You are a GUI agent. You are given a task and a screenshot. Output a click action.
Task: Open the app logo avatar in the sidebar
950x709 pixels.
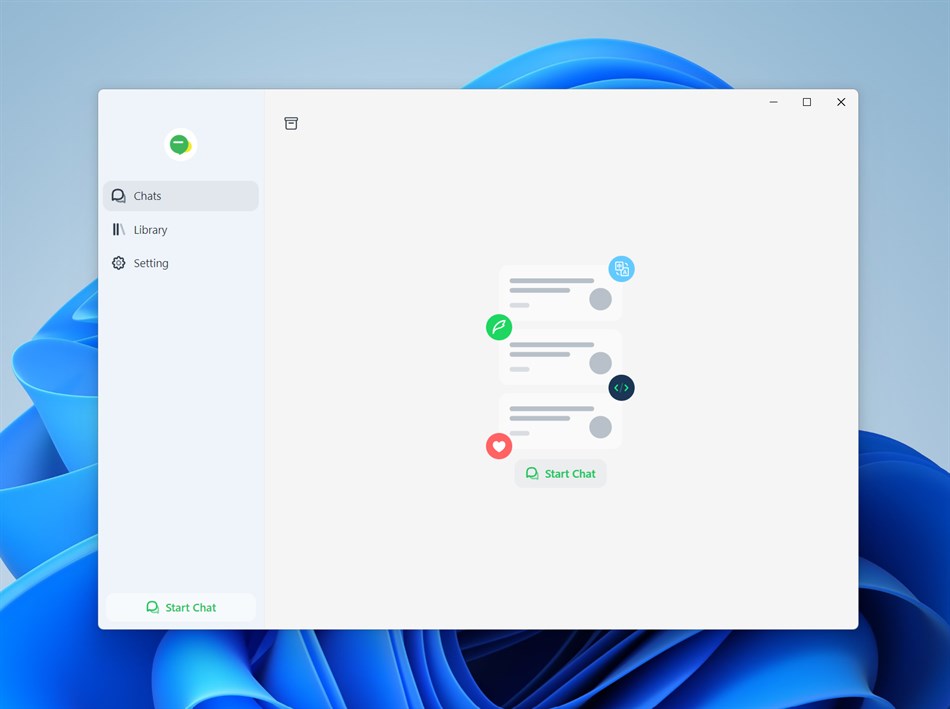[x=180, y=144]
